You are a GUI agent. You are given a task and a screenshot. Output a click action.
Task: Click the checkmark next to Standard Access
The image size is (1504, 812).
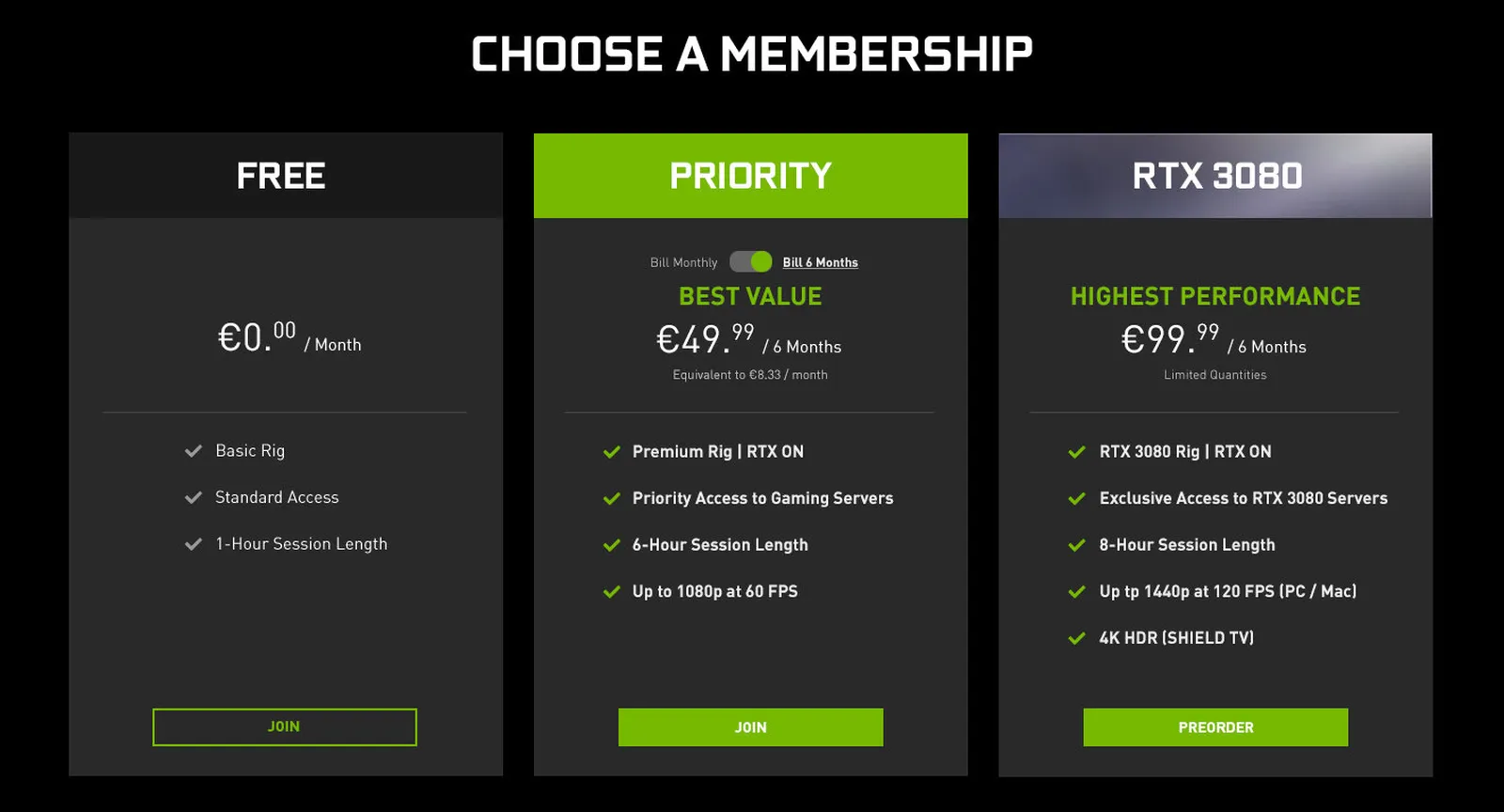[x=194, y=497]
